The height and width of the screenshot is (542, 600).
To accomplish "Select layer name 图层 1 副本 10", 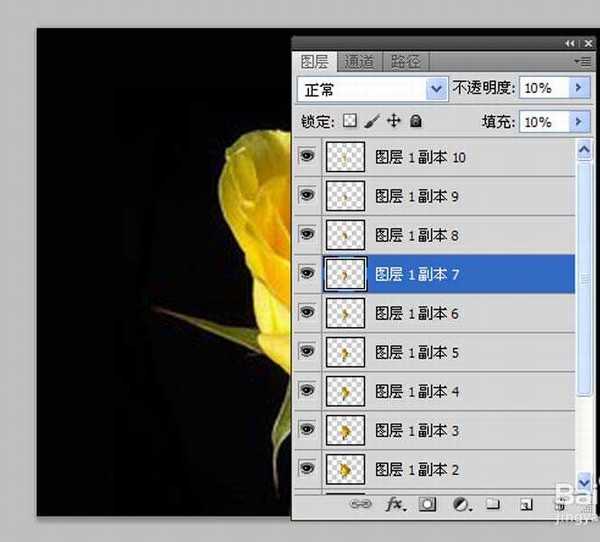I will (x=420, y=157).
